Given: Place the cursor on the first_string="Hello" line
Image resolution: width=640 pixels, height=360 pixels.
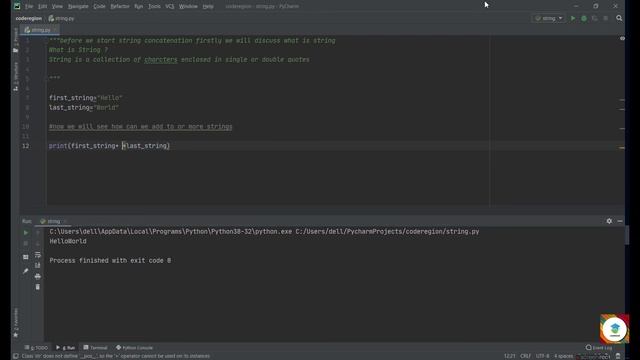Looking at the screenshot, I should tap(86, 98).
